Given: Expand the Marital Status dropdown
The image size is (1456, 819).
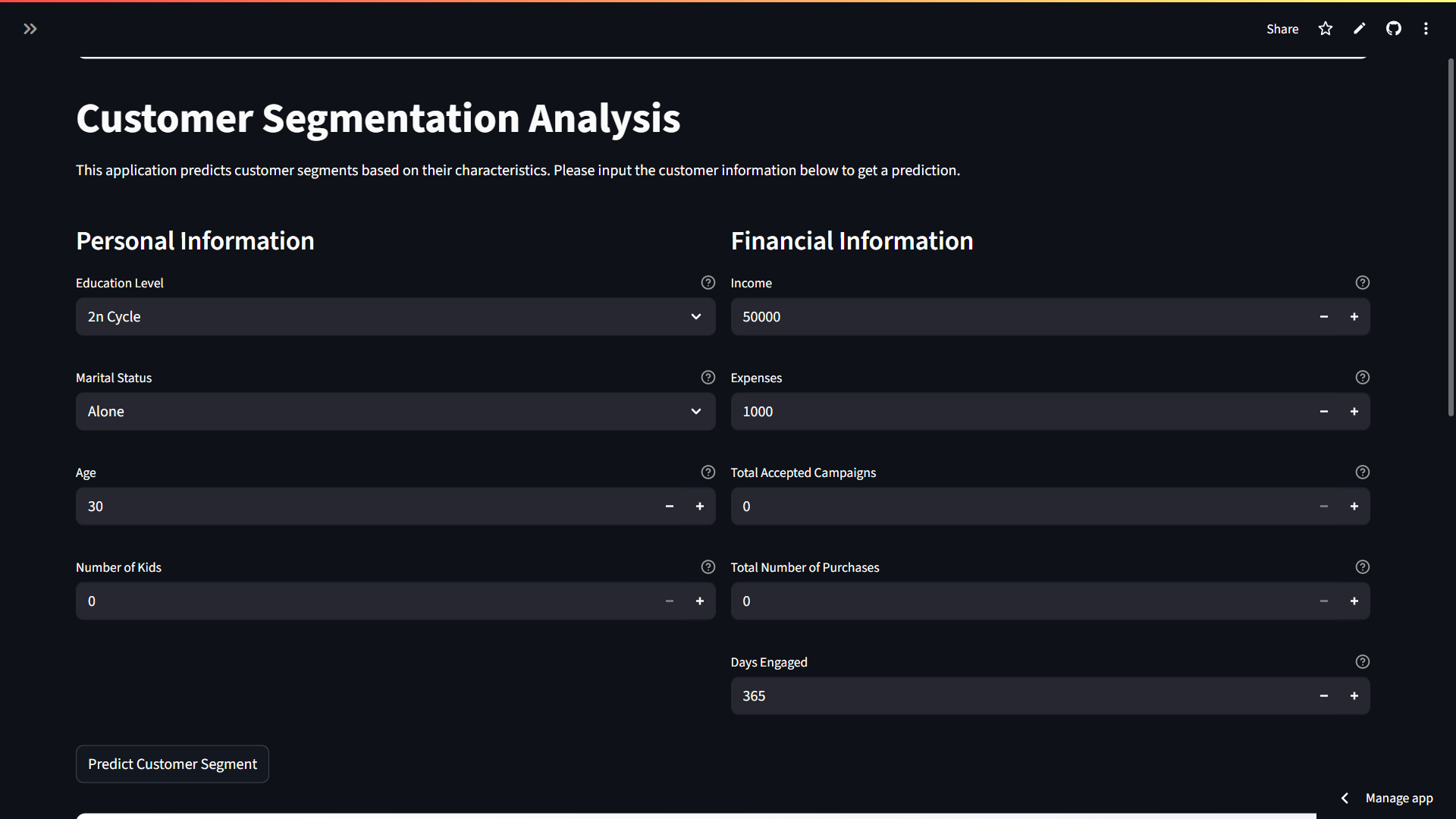Looking at the screenshot, I should click(395, 412).
